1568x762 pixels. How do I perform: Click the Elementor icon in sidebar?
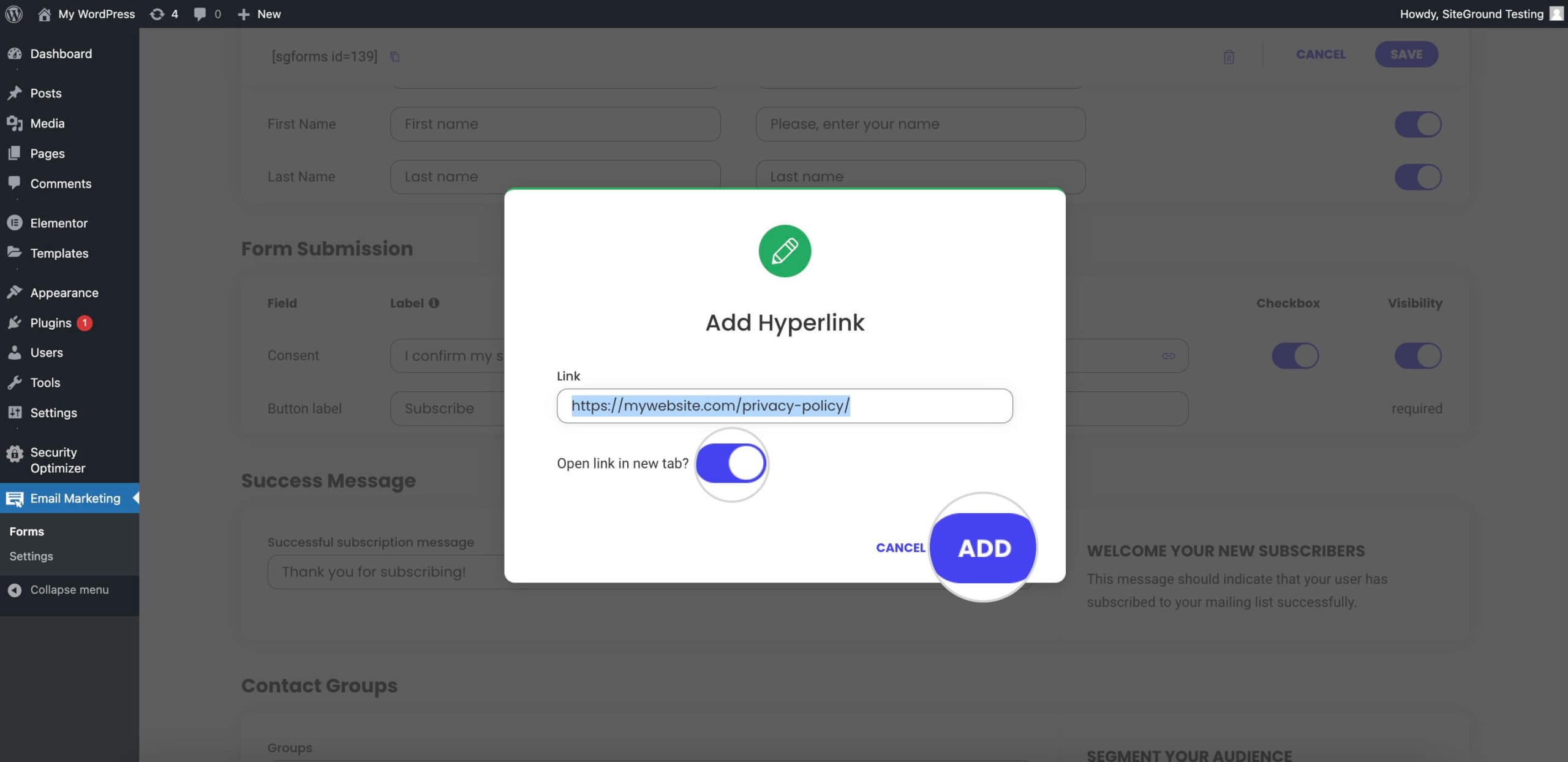(x=15, y=223)
